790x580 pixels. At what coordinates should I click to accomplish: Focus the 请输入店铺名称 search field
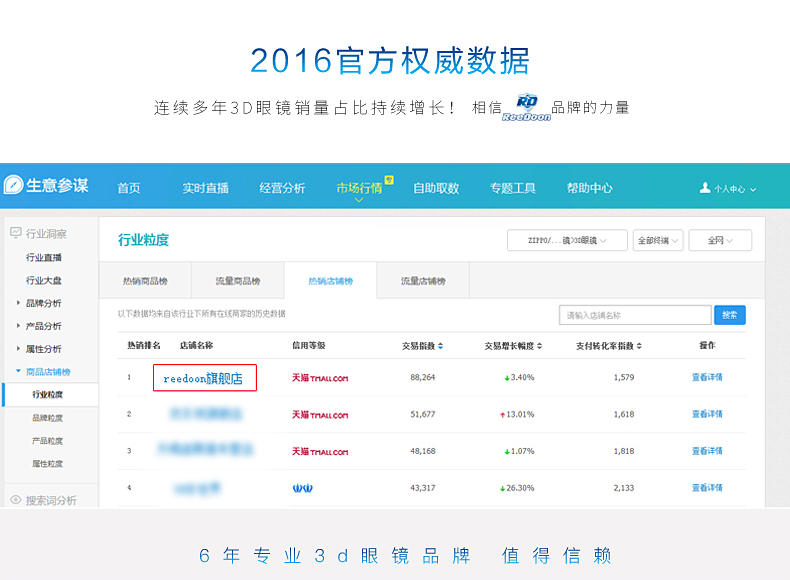point(635,315)
